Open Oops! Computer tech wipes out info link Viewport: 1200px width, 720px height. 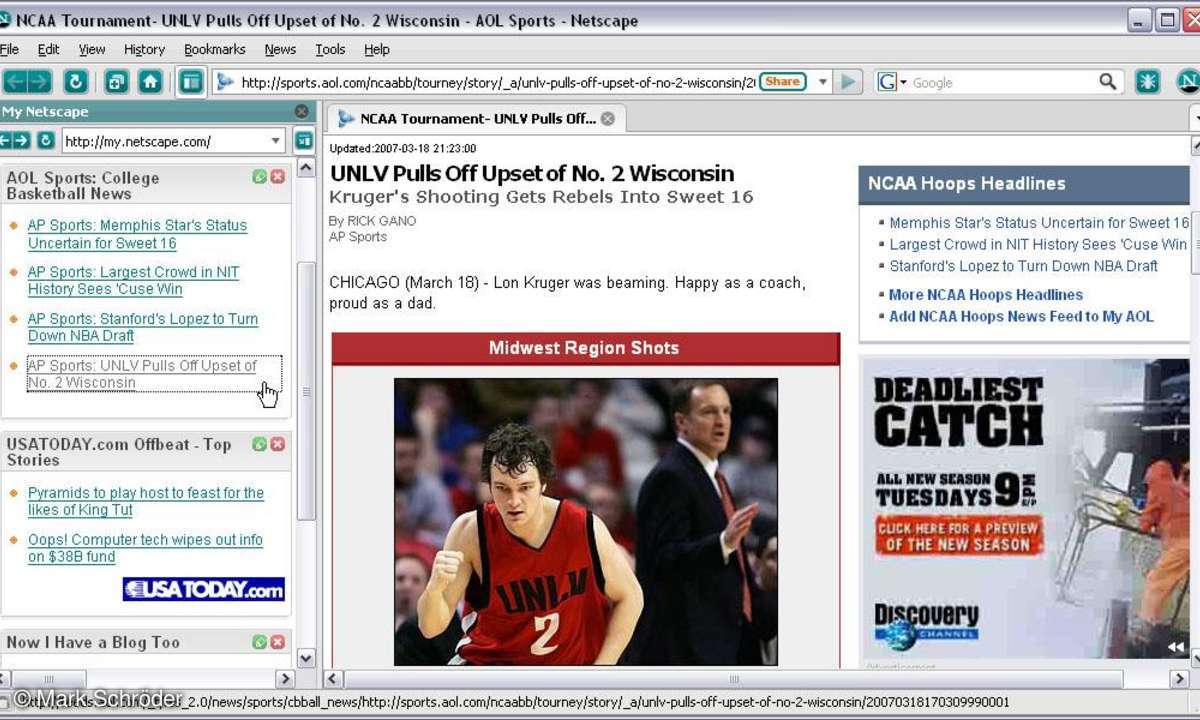pyautogui.click(x=145, y=548)
